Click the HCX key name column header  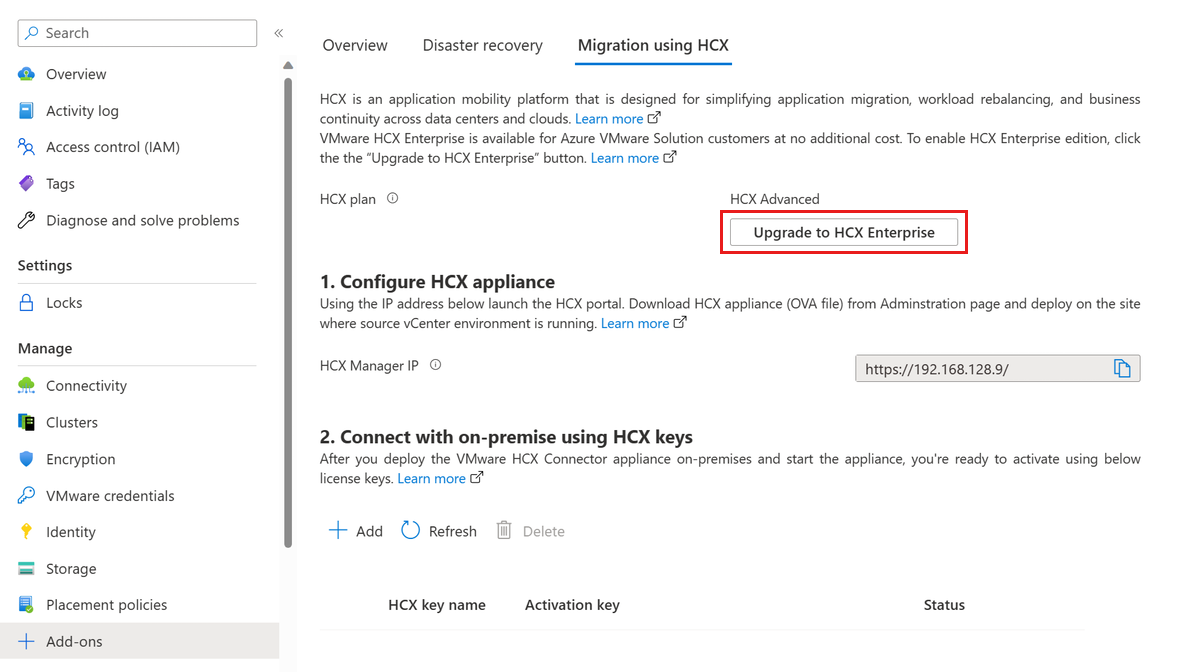(437, 605)
